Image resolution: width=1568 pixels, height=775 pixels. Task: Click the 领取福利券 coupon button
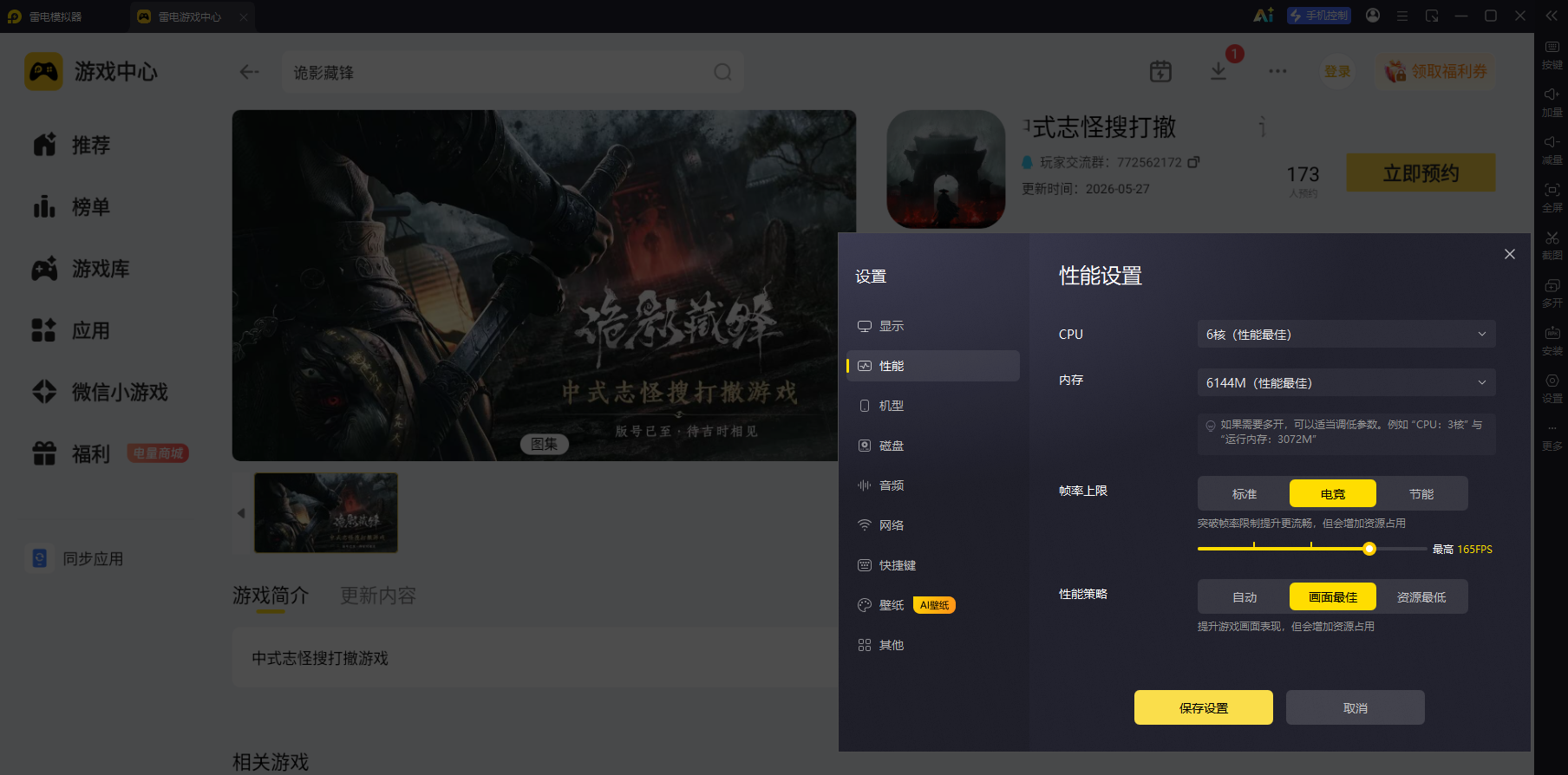(x=1436, y=71)
